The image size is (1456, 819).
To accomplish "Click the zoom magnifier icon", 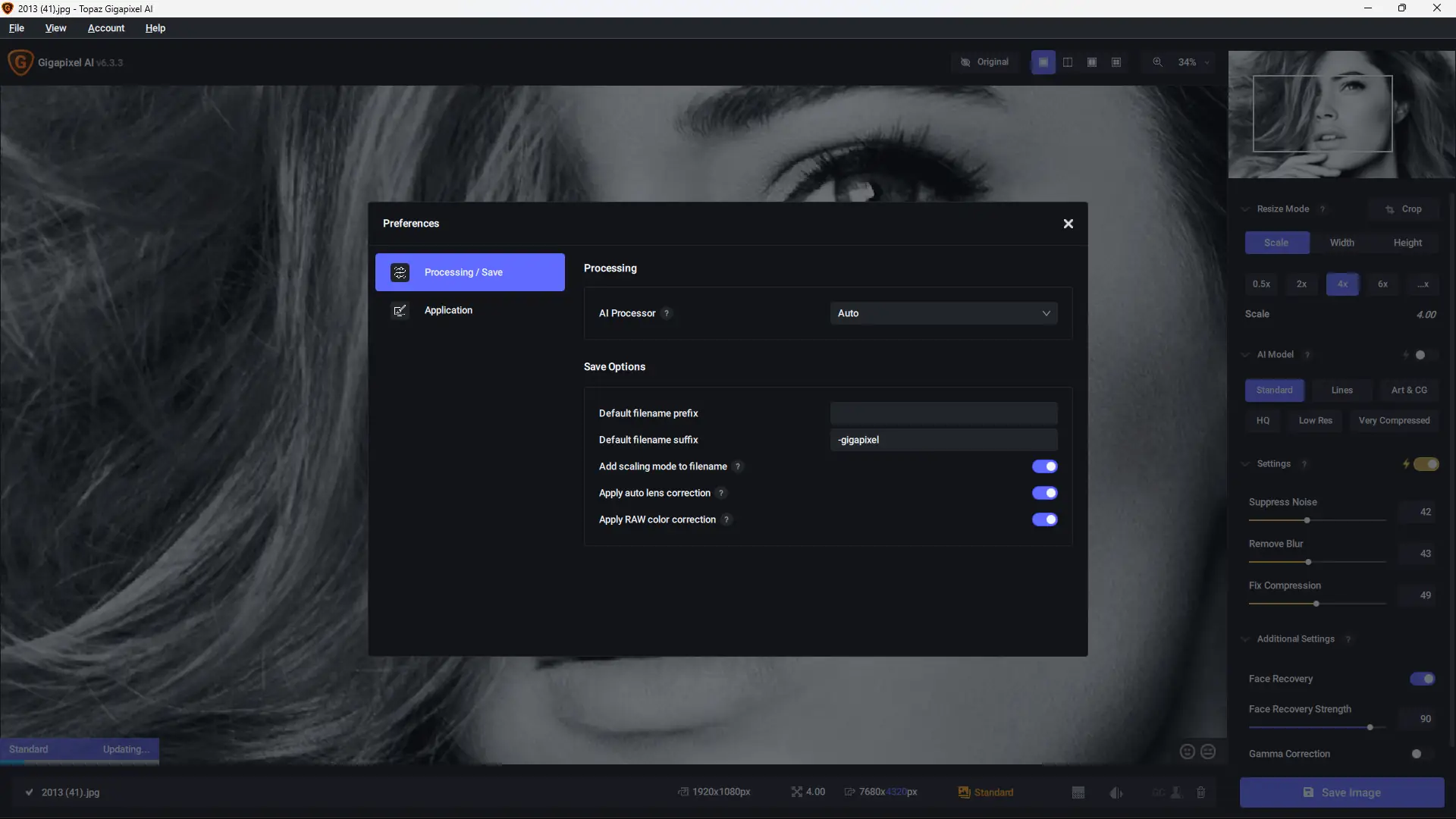I will click(x=1157, y=62).
